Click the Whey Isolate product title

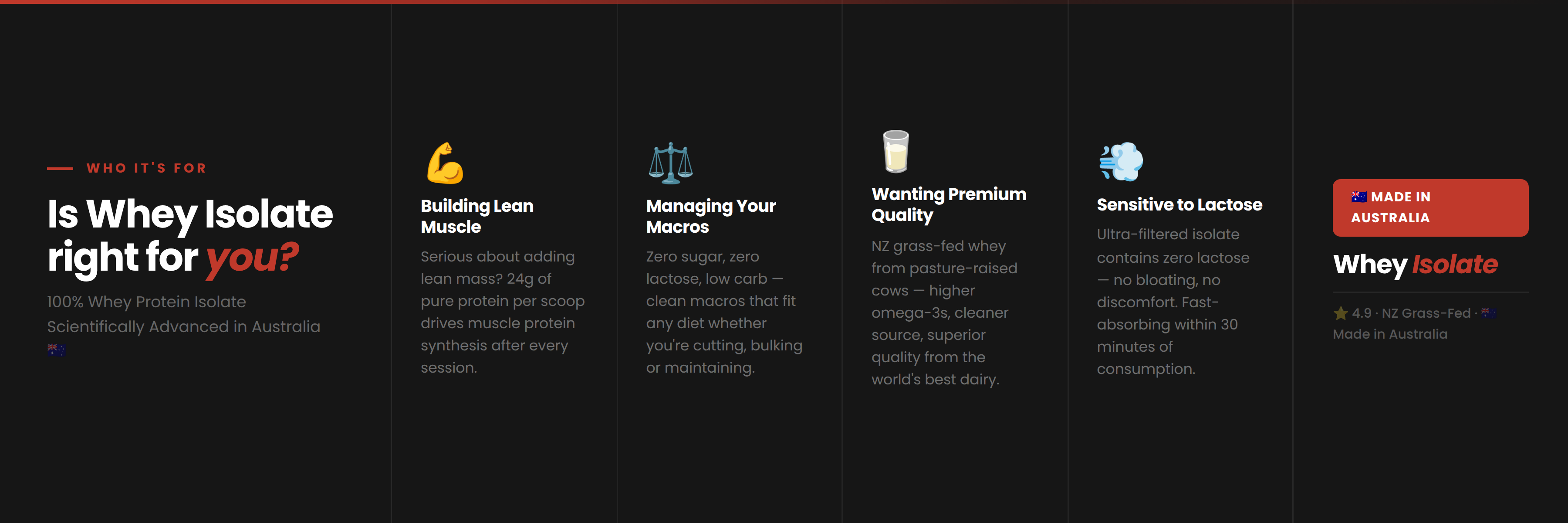(1415, 264)
